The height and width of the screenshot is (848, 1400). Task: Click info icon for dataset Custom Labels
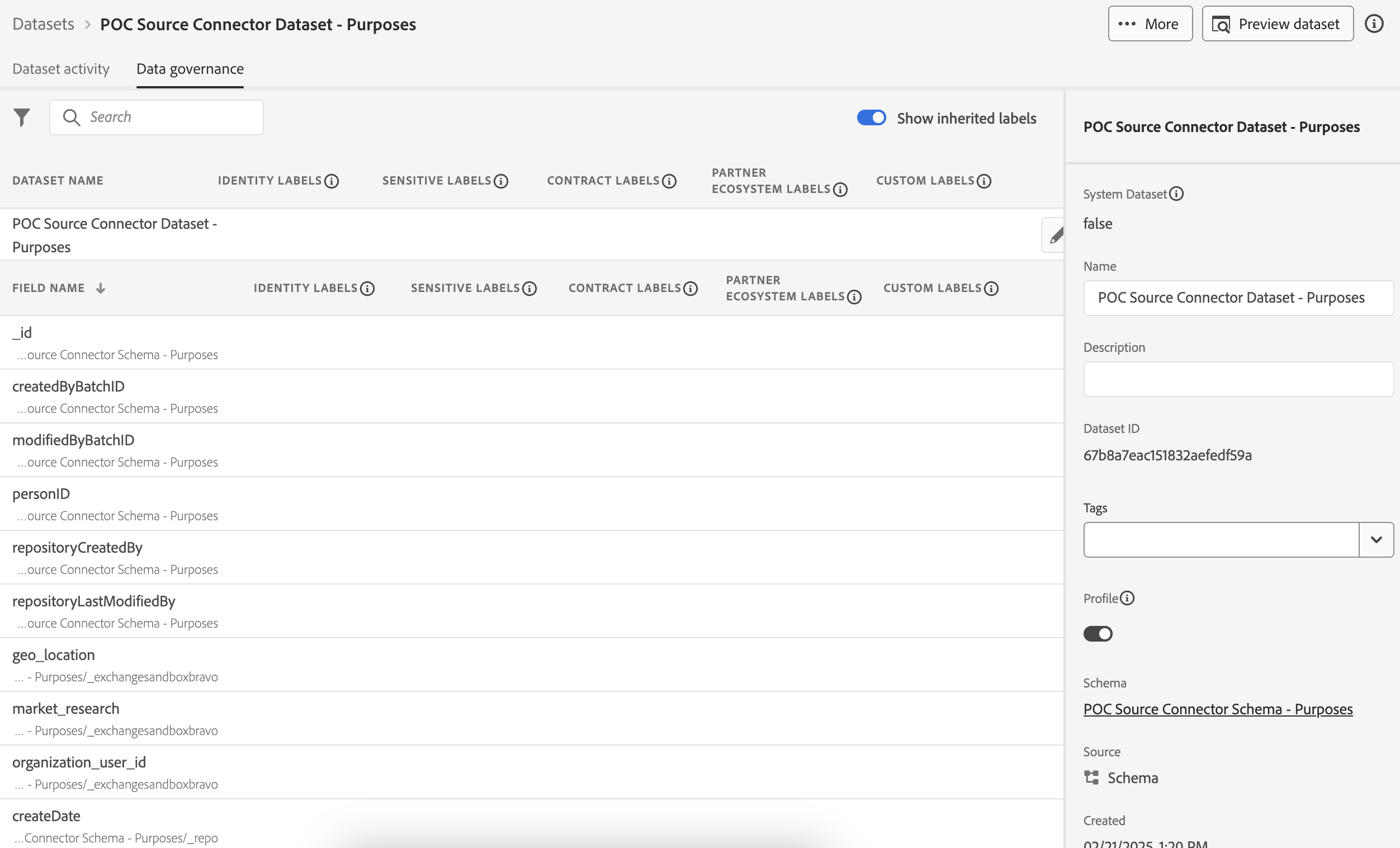[984, 181]
